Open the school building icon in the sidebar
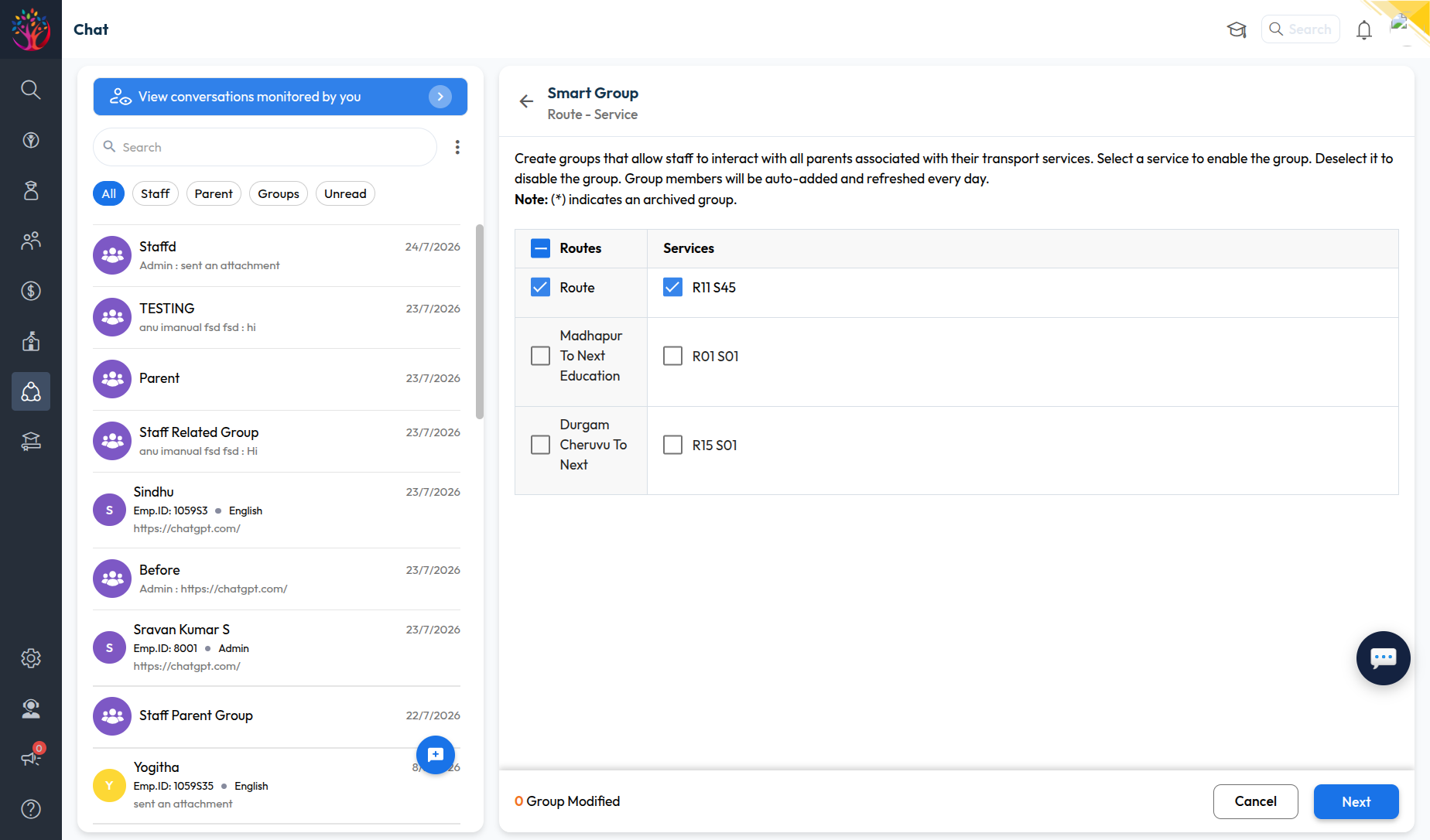Viewport: 1430px width, 840px height. [31, 341]
